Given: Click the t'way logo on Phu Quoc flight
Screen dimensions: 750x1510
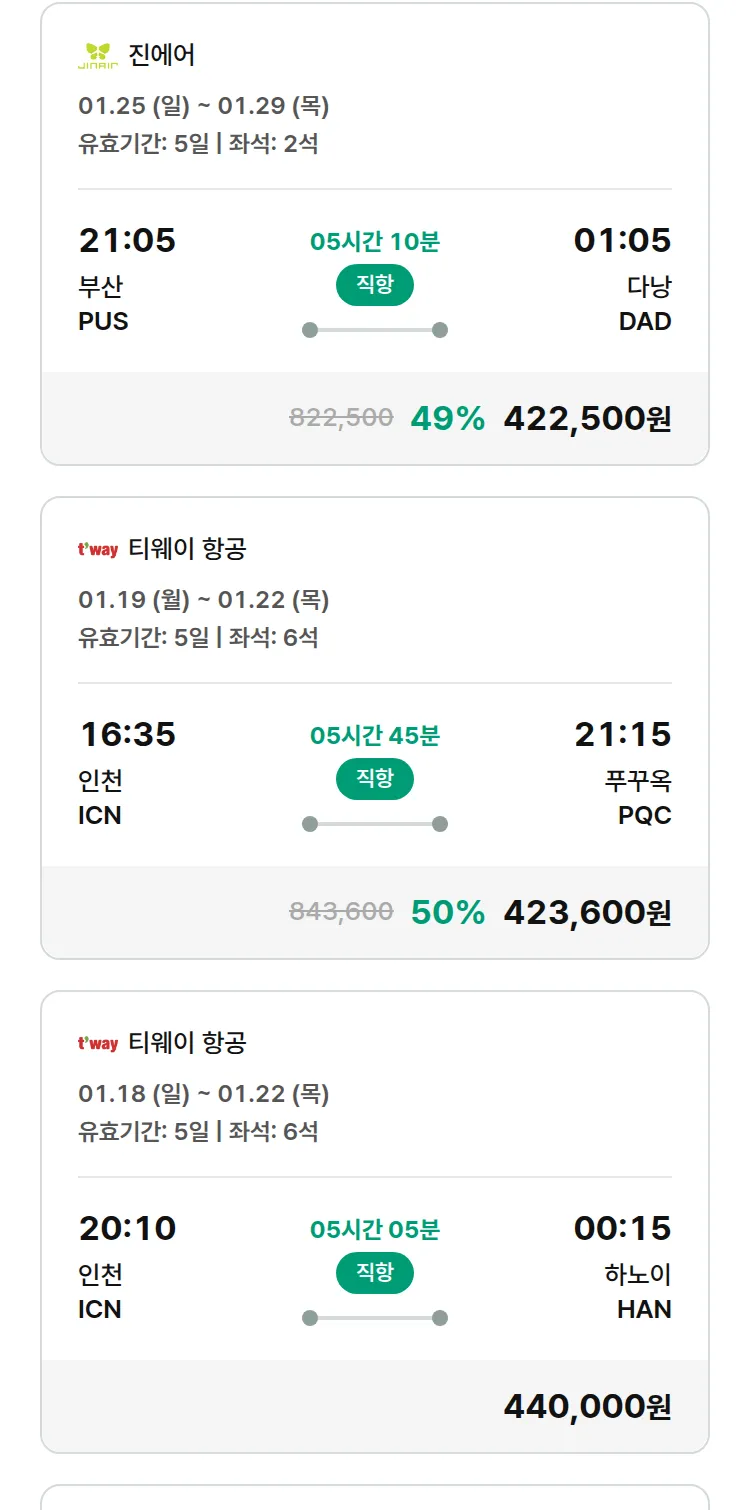Looking at the screenshot, I should 98,549.
